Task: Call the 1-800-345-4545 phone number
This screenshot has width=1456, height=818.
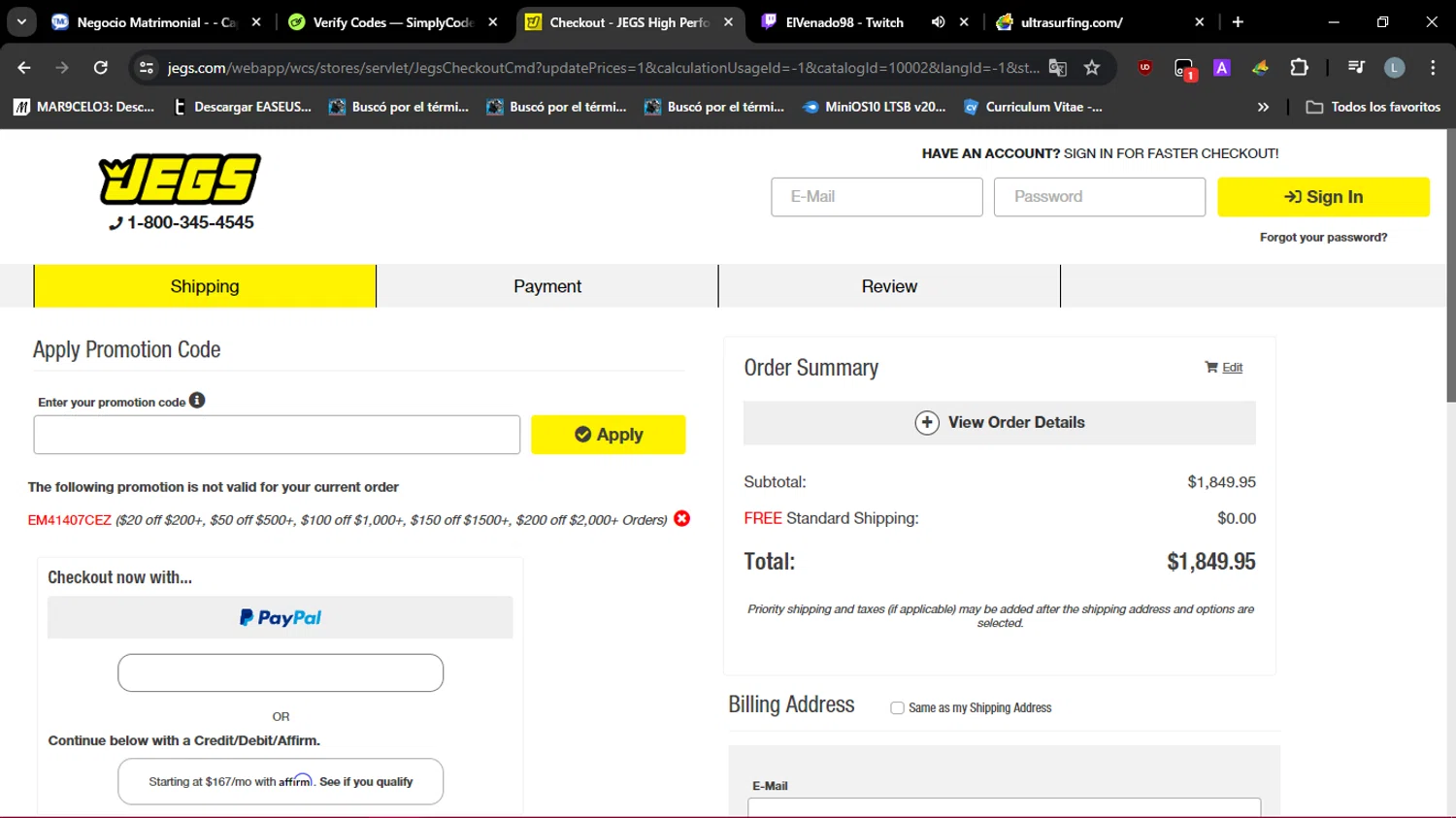Action: click(182, 223)
